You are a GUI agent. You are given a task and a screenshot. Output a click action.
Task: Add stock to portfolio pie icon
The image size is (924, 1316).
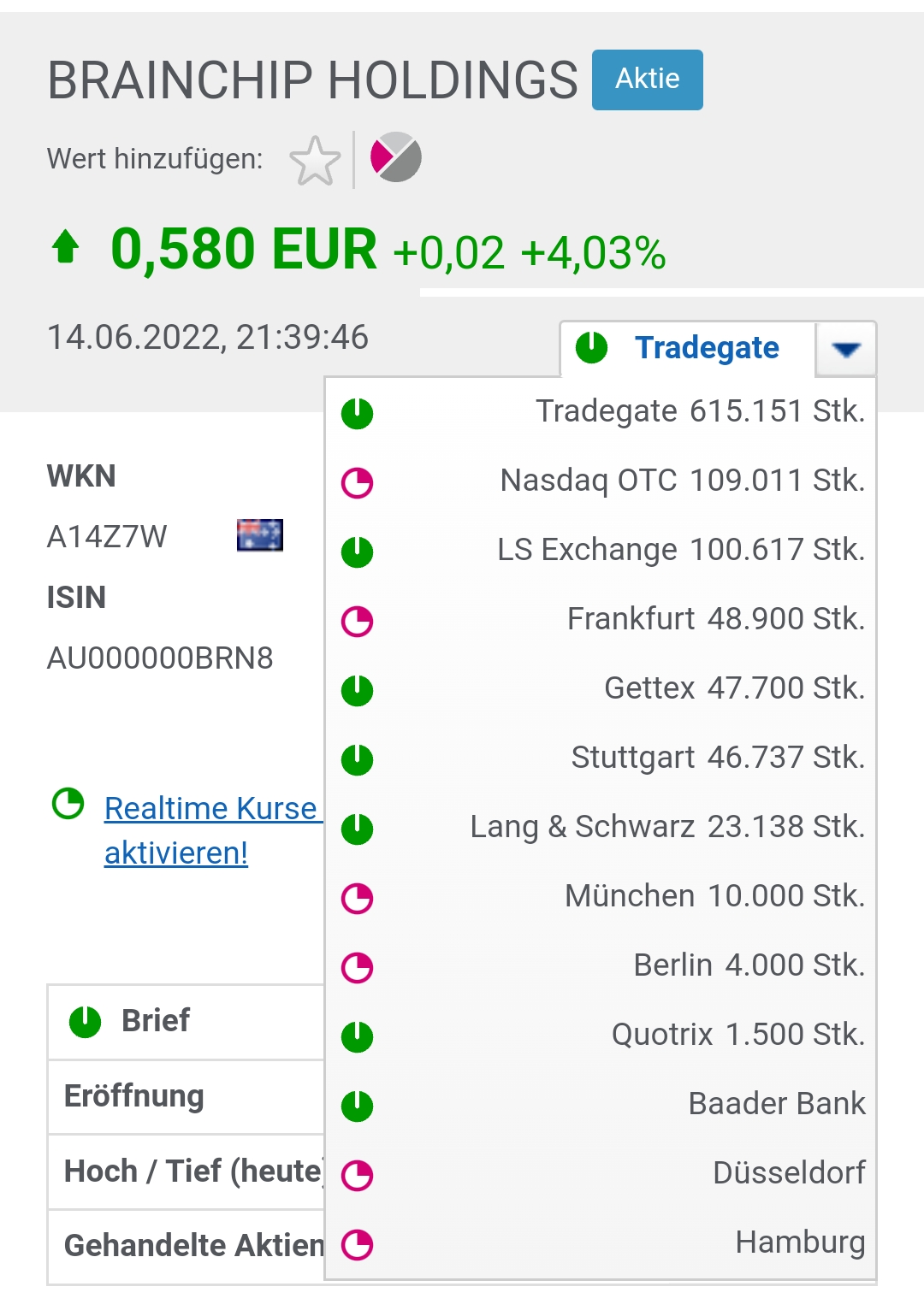396,157
